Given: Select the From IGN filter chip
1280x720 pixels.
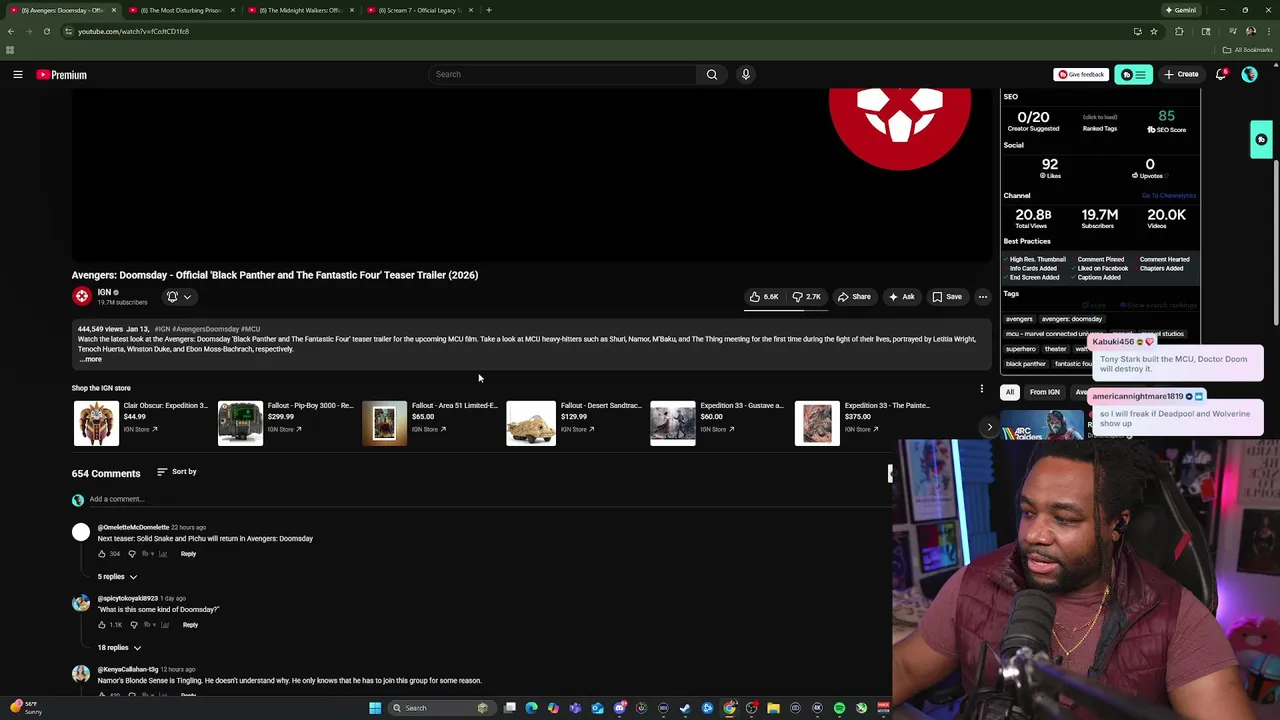Looking at the screenshot, I should point(1044,392).
